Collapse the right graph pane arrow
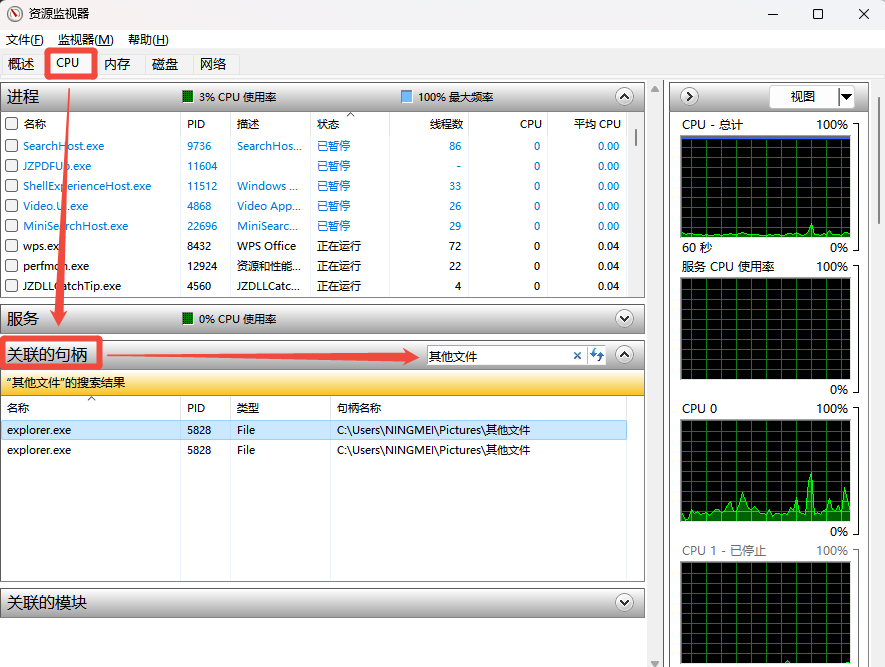Screen dimensions: 885x667 [689, 97]
